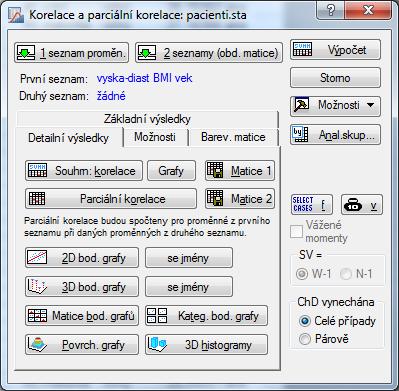Click the matrix save icon on Matice 1
The height and width of the screenshot is (391, 399).
pos(215,169)
